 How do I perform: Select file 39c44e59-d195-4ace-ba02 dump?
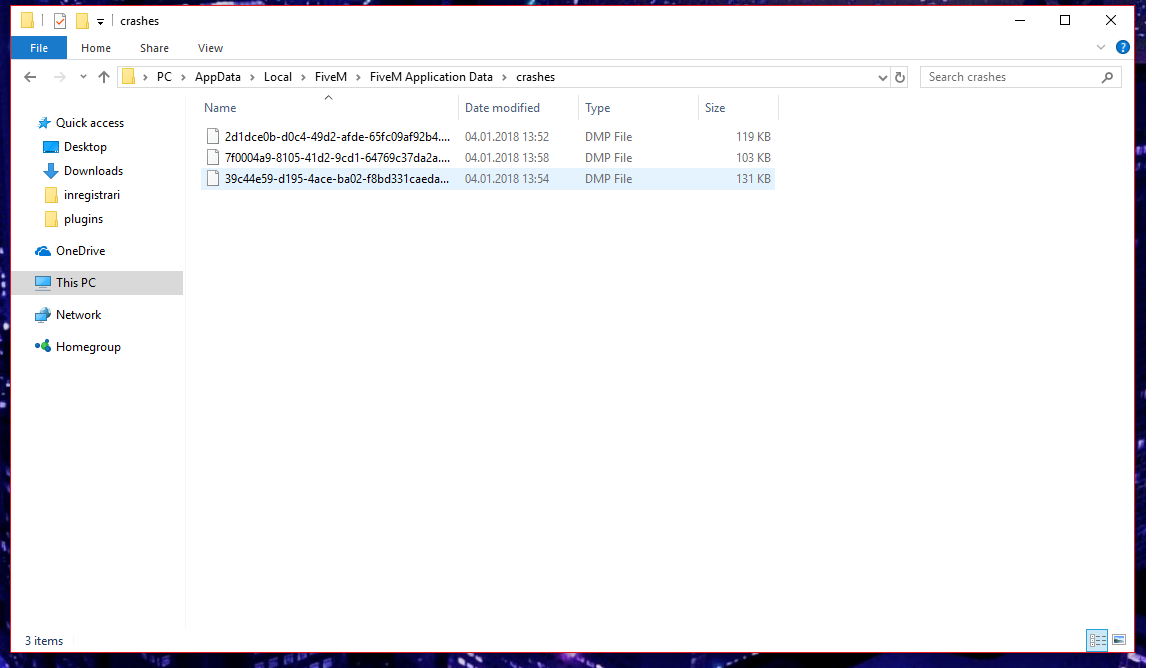click(x=336, y=179)
